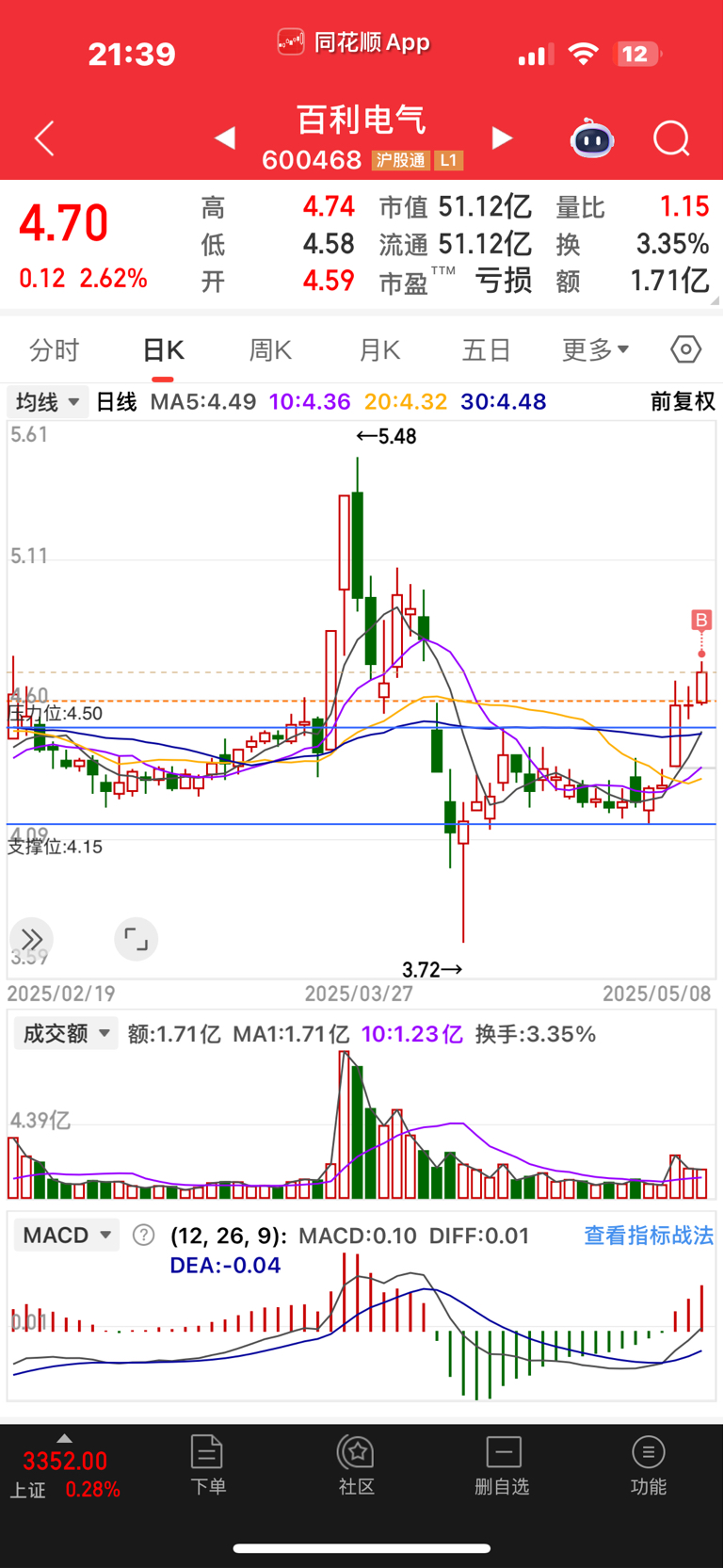Open 查看指标战法 link
The height and width of the screenshot is (1568, 724).
(649, 1235)
